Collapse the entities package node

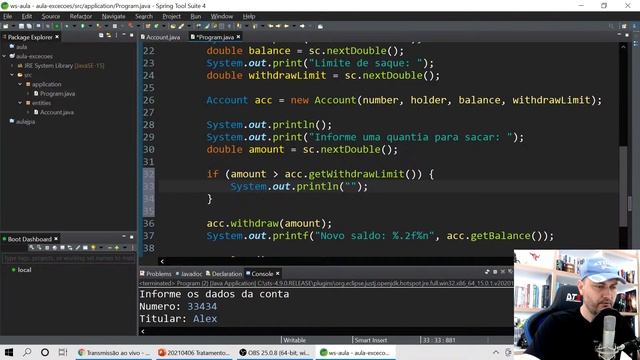click(20, 103)
